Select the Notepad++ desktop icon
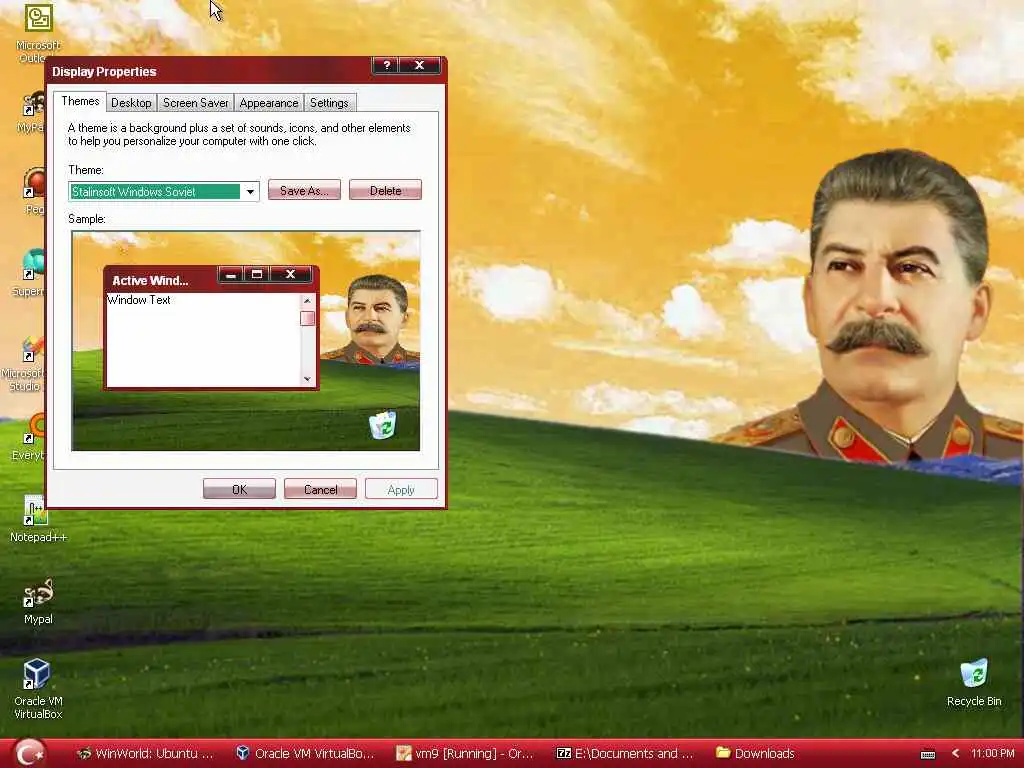Viewport: 1024px width, 768px height. tap(37, 519)
